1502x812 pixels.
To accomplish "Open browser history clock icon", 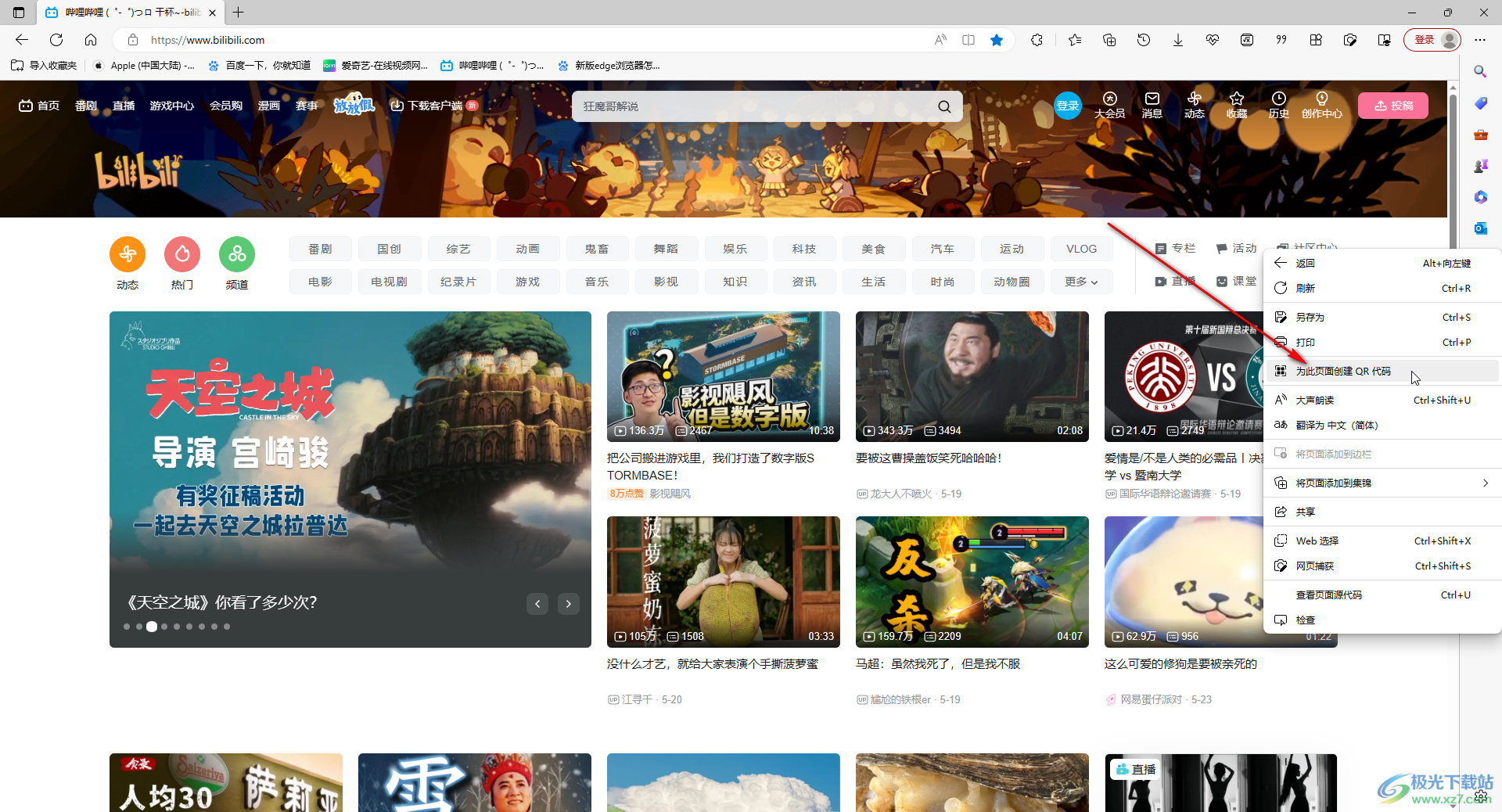I will [x=1144, y=40].
